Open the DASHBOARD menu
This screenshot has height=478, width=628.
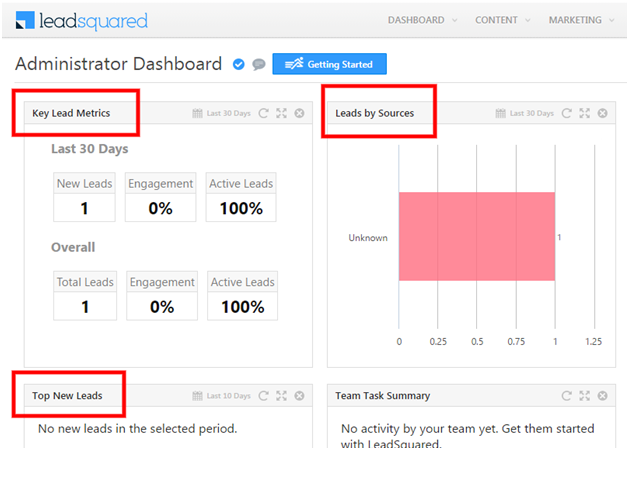point(422,20)
